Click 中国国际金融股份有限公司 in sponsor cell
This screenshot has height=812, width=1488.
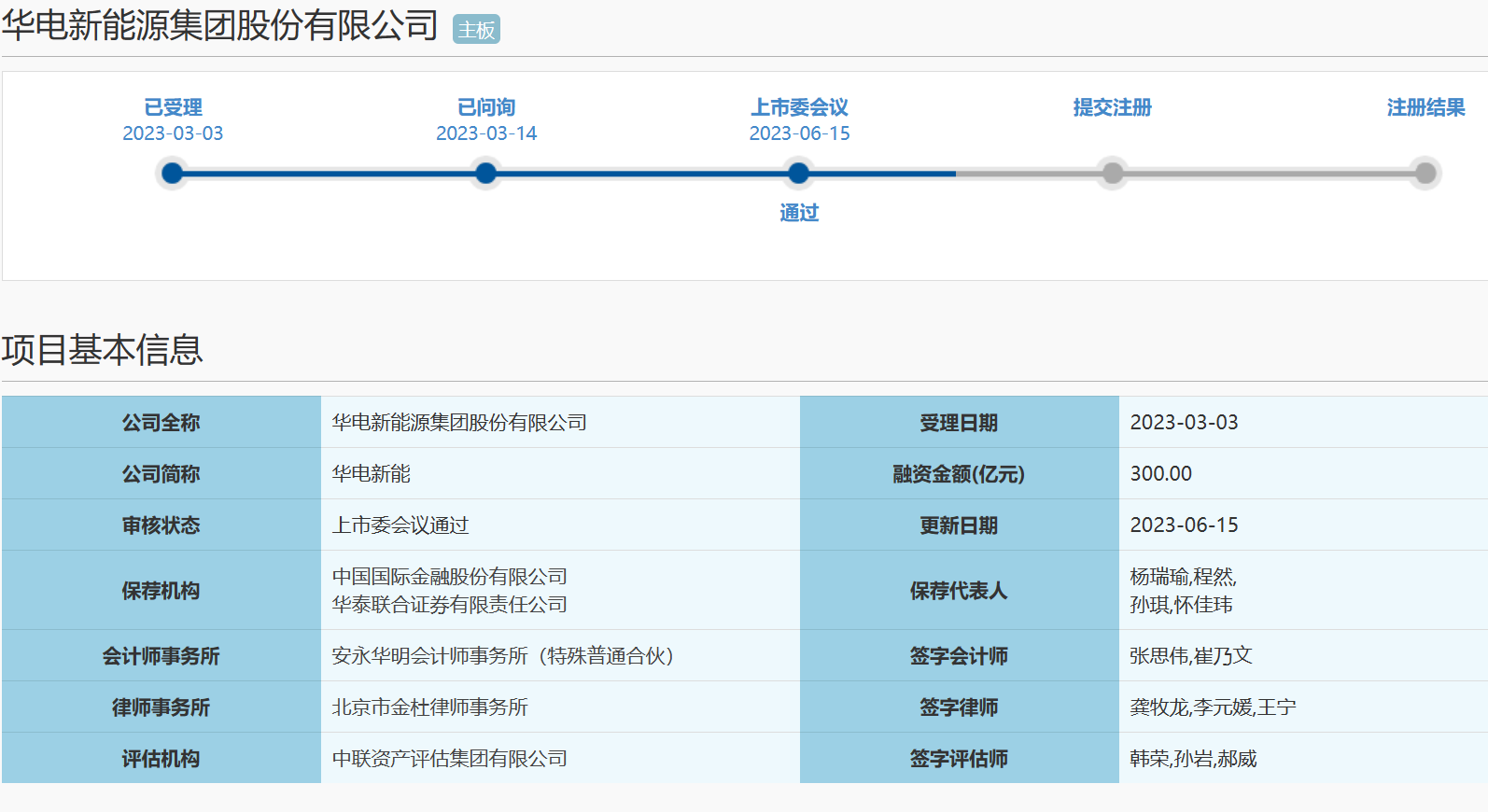(x=450, y=577)
